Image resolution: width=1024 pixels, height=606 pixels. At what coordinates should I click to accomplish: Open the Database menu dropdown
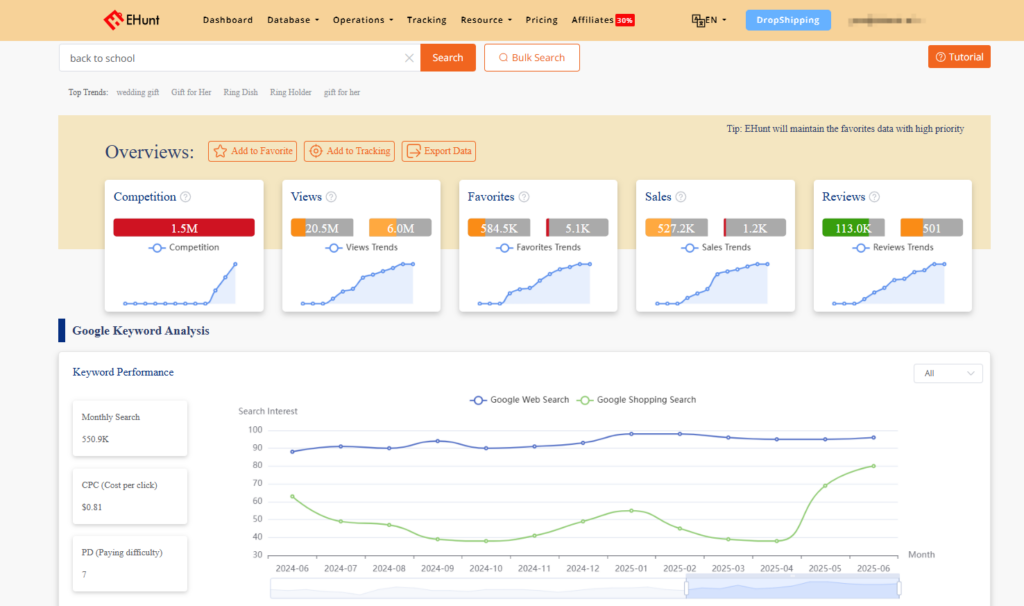tap(292, 19)
